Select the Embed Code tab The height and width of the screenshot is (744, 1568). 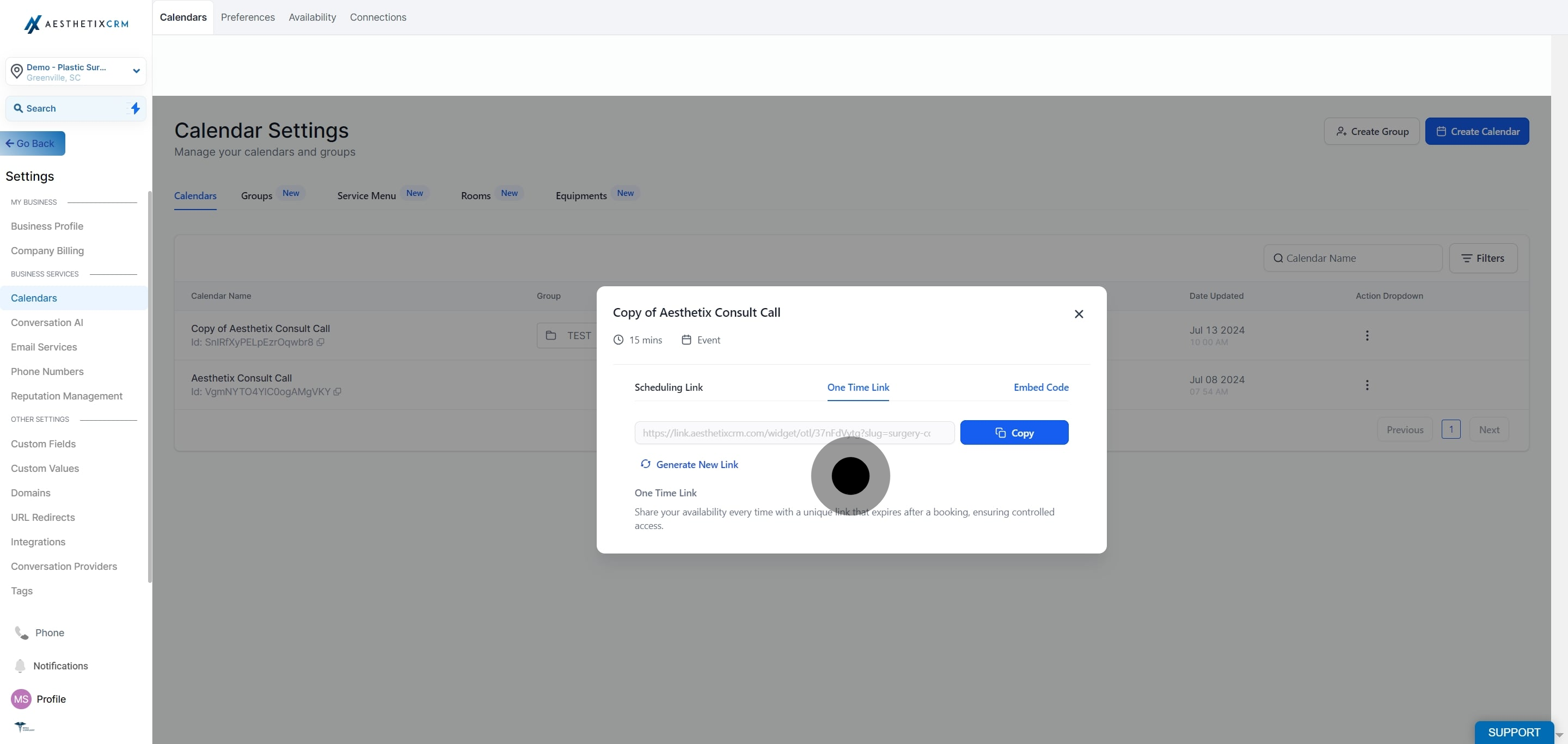[x=1041, y=388]
